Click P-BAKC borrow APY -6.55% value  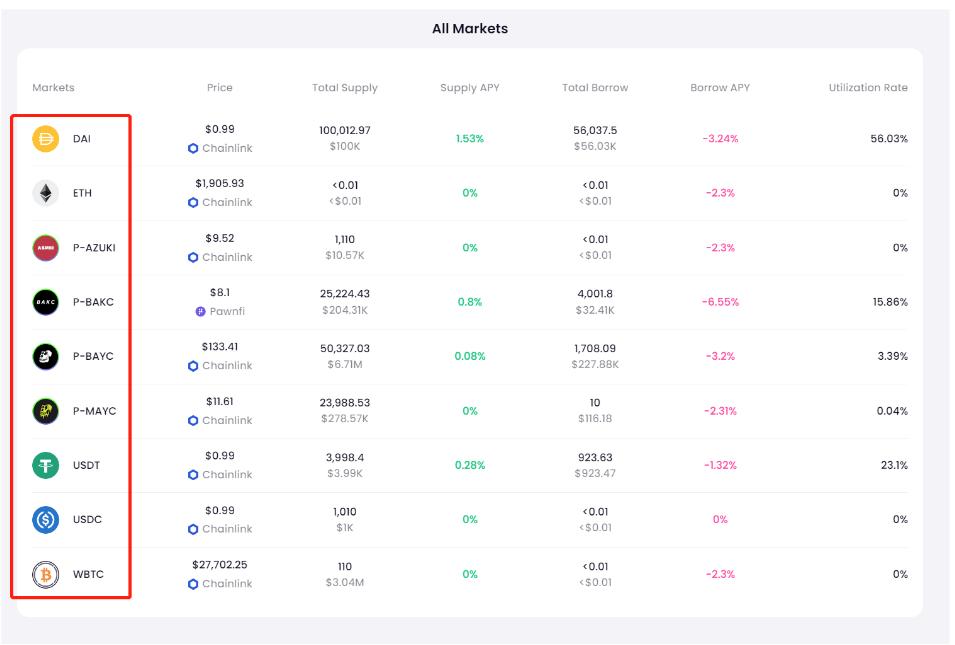pos(720,302)
